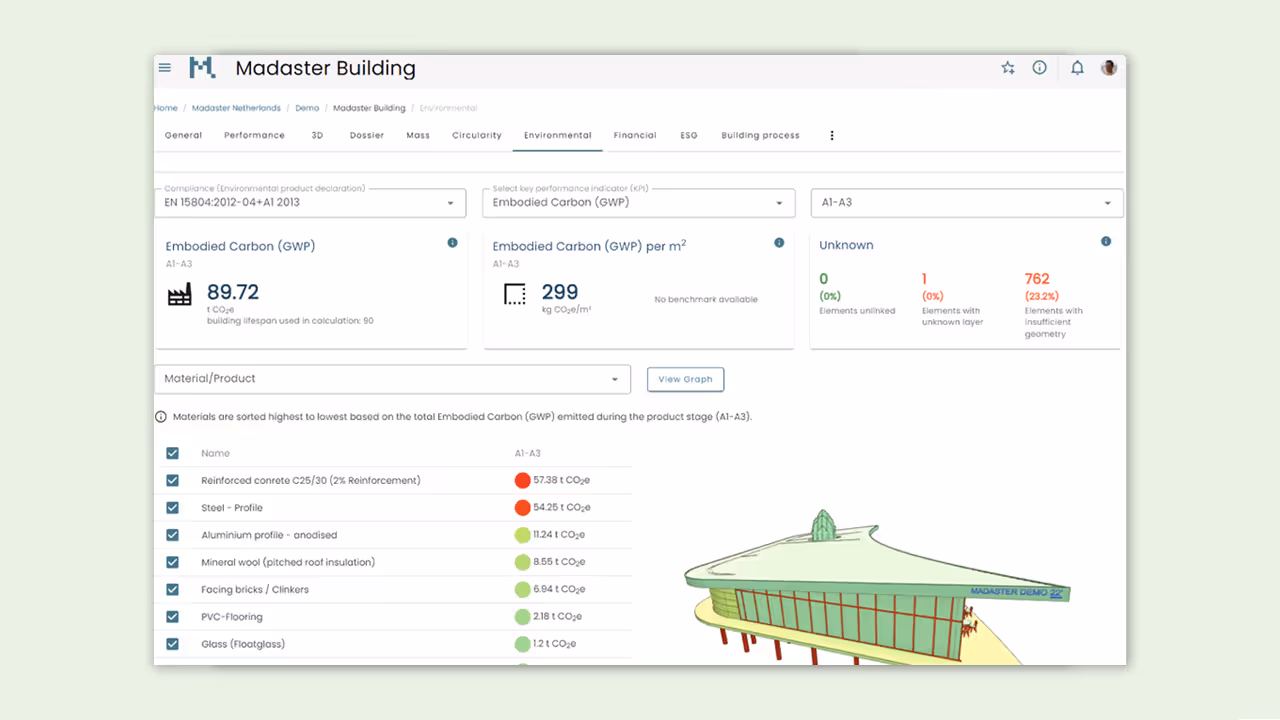
Task: Click the 89.72 t CO2e value
Action: [x=233, y=292]
